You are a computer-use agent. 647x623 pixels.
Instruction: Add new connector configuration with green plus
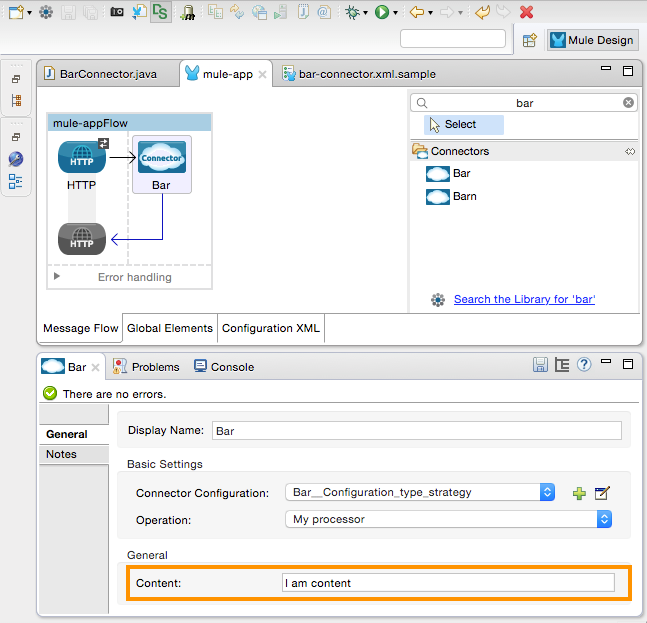[x=578, y=493]
